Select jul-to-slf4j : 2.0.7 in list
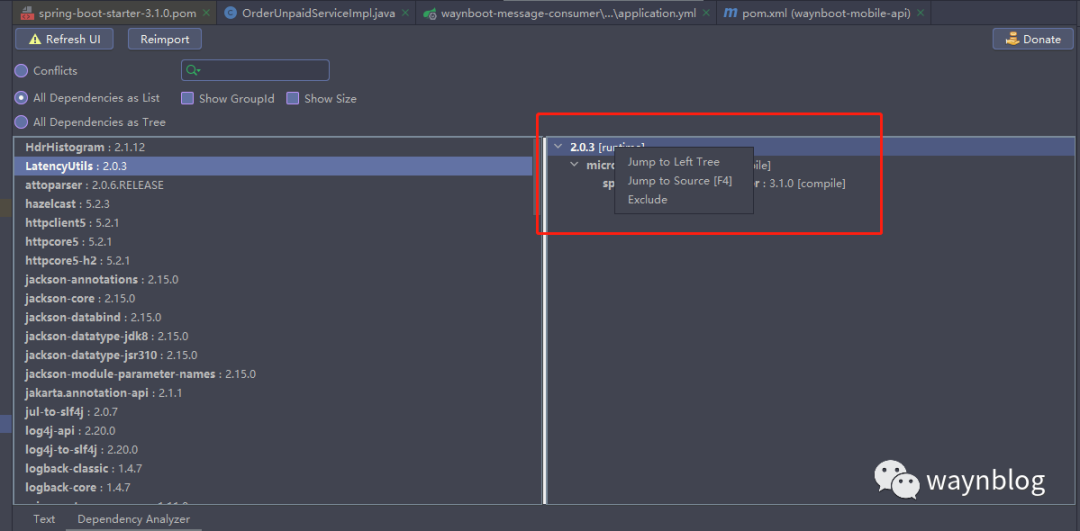 (x=273, y=412)
